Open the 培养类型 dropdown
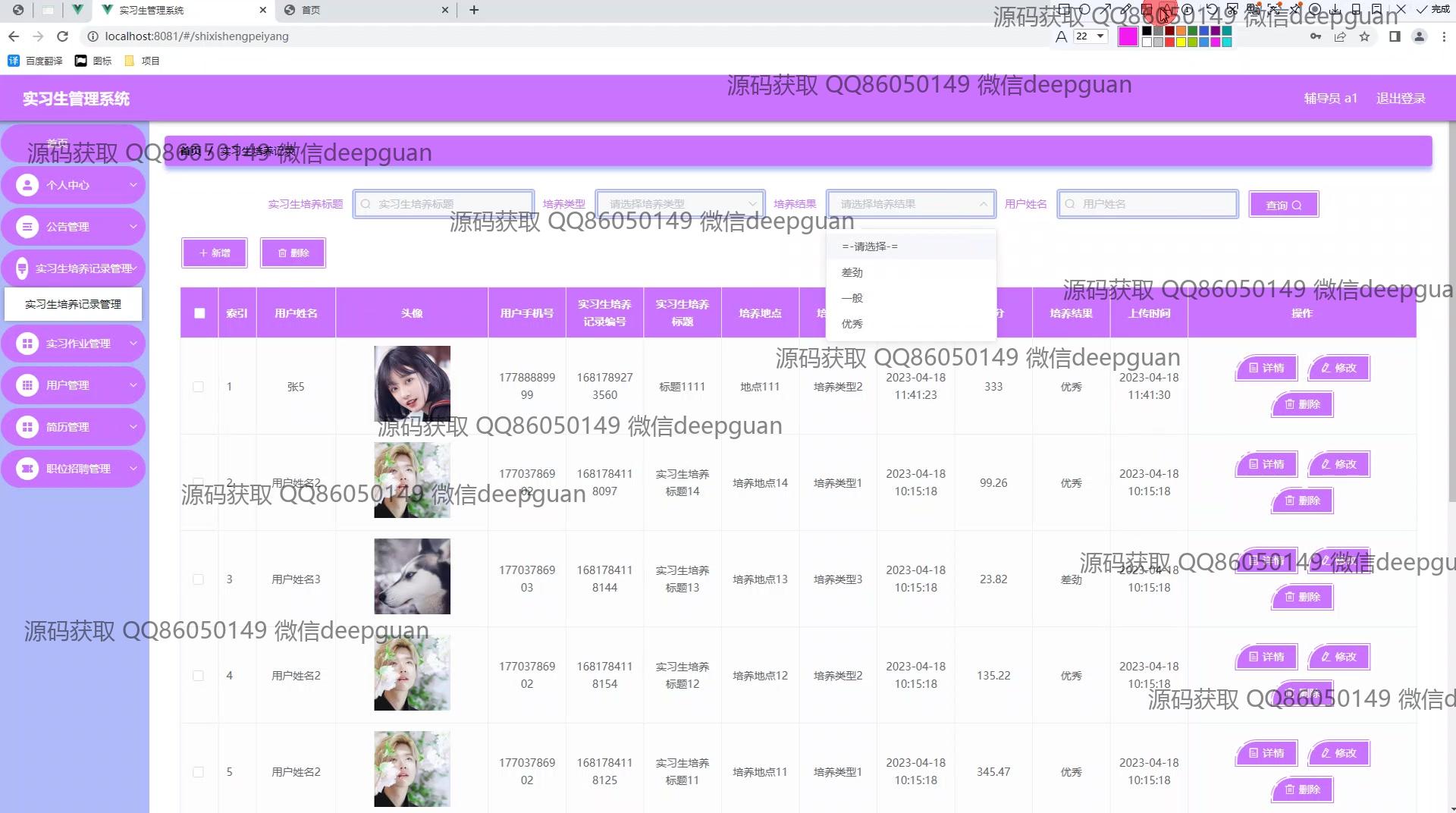This screenshot has width=1456, height=813. (x=679, y=204)
